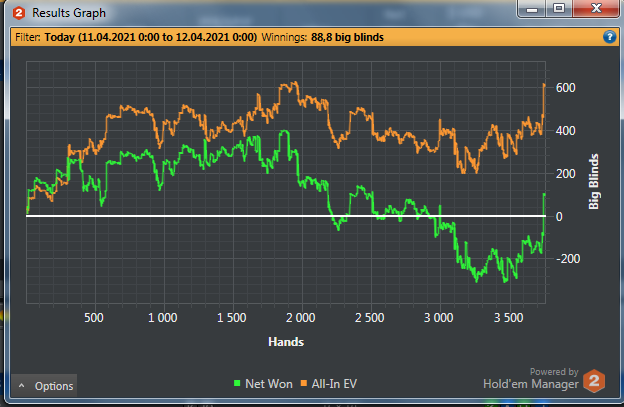
Task: Click the 2 000 hands axis label
Action: pos(300,318)
